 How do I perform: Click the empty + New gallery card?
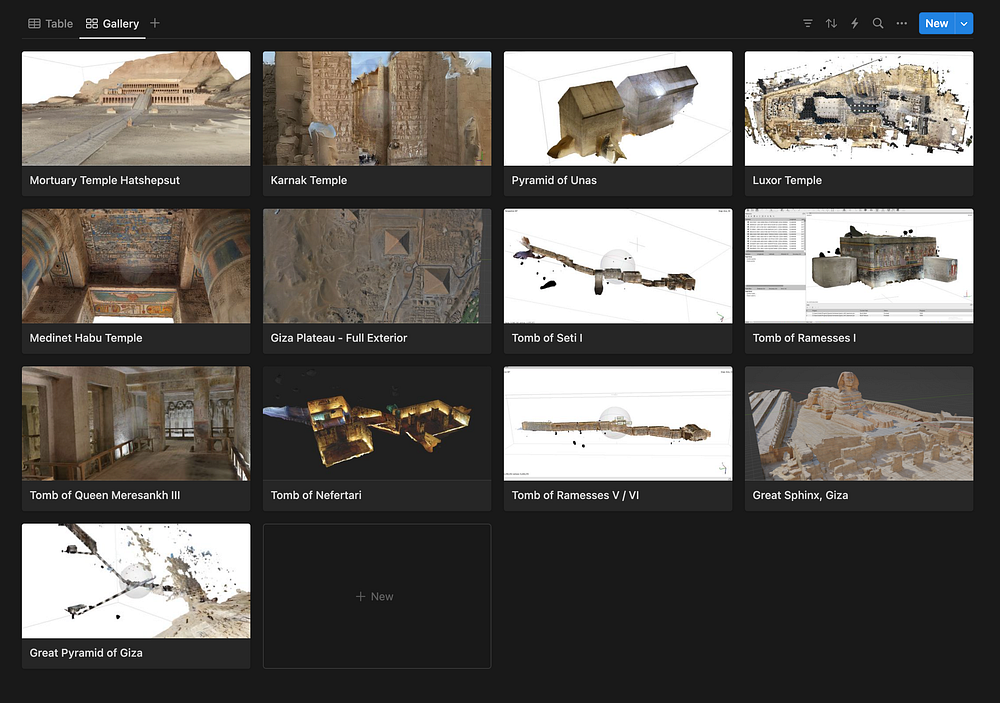point(377,596)
